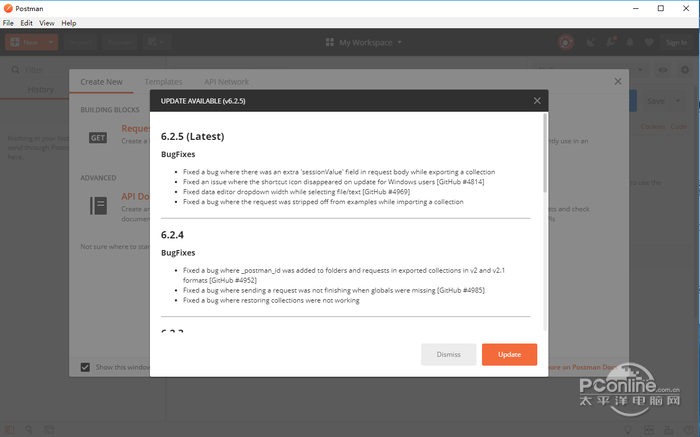Click the Request title in Building Blocks
The width and height of the screenshot is (700, 437).
coord(136,129)
